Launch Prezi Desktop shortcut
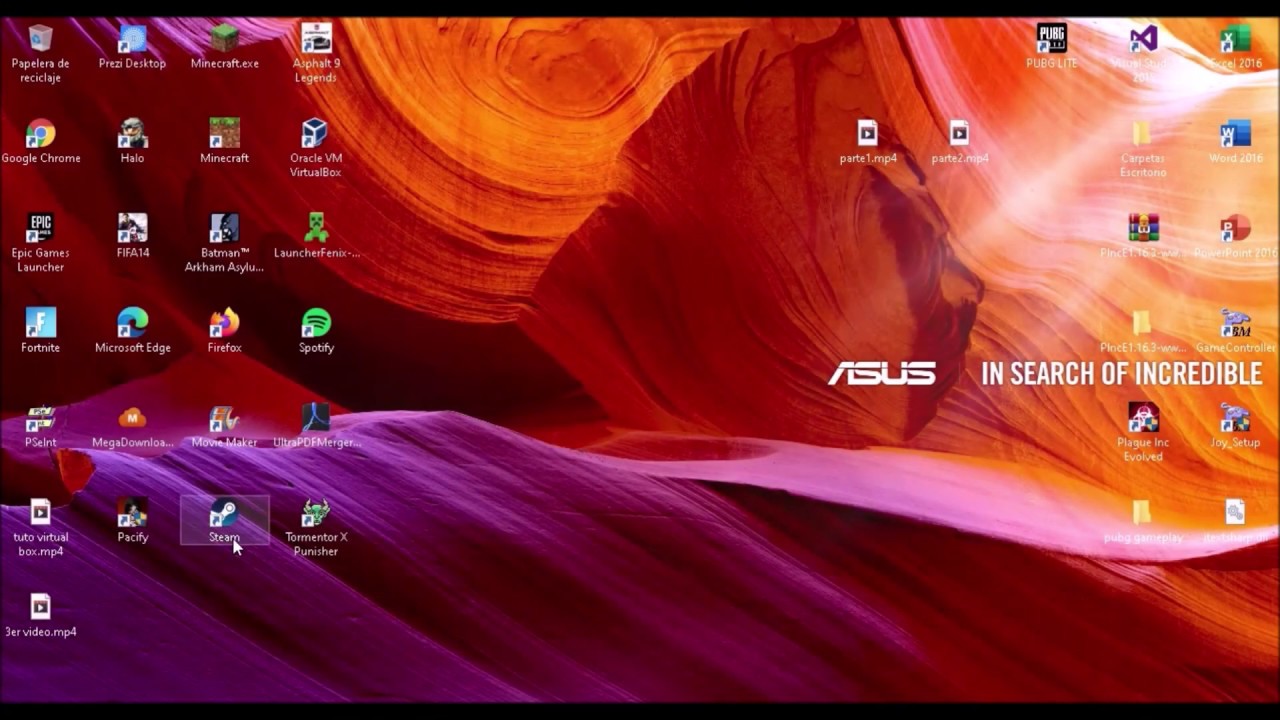 click(x=132, y=46)
